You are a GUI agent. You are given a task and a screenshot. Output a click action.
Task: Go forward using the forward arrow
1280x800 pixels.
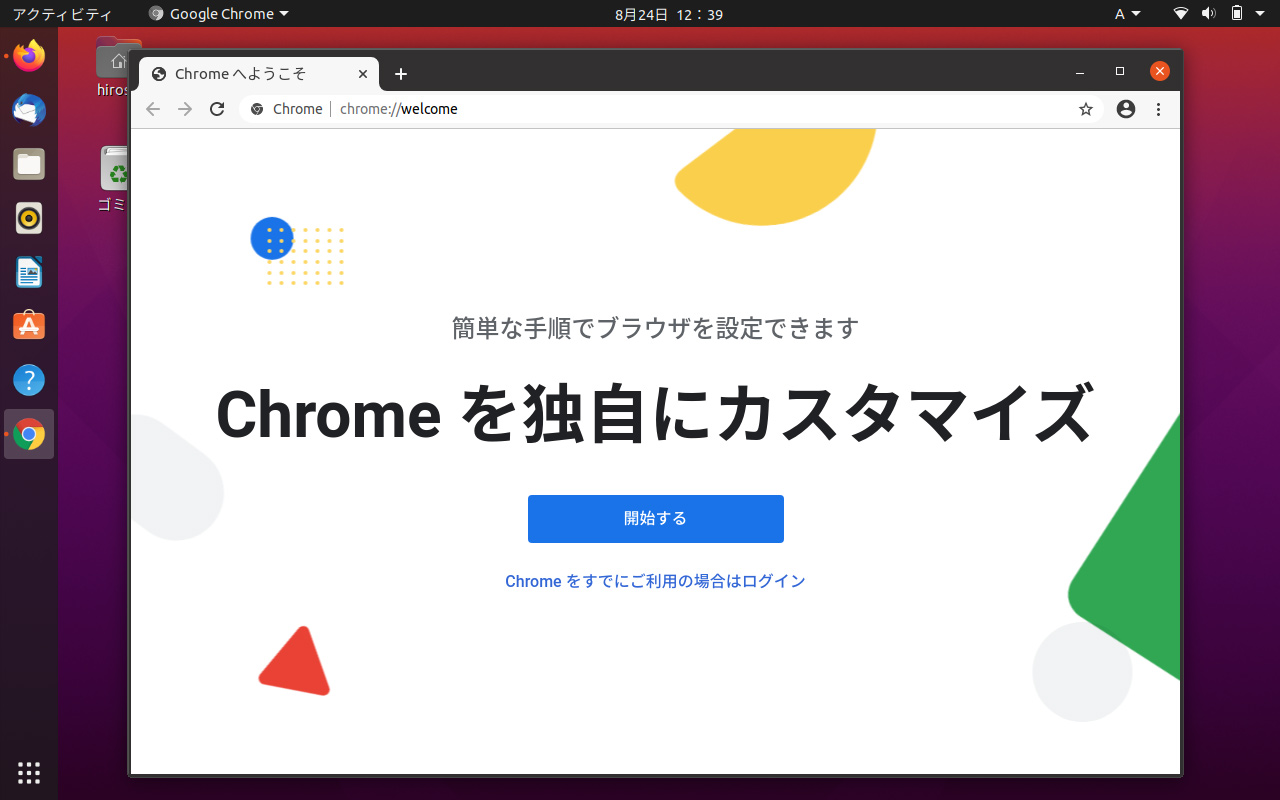point(185,109)
